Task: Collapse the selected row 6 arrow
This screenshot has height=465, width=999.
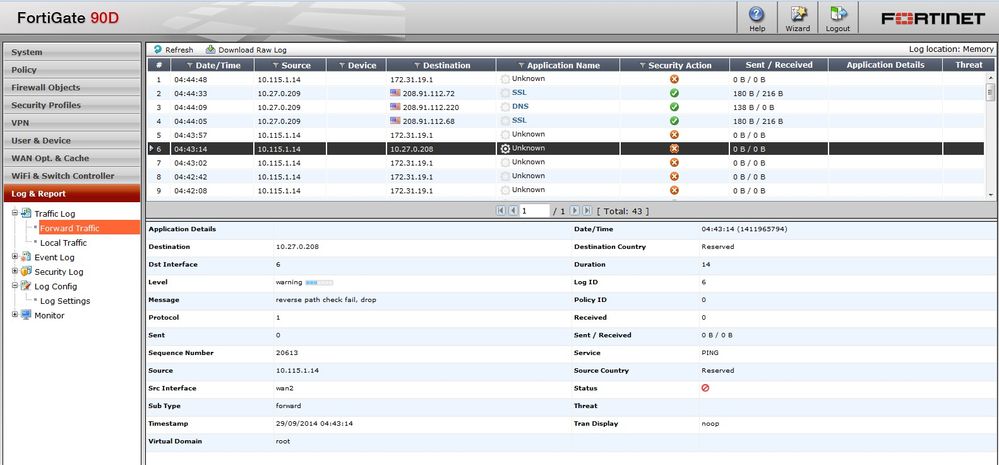Action: pos(151,148)
